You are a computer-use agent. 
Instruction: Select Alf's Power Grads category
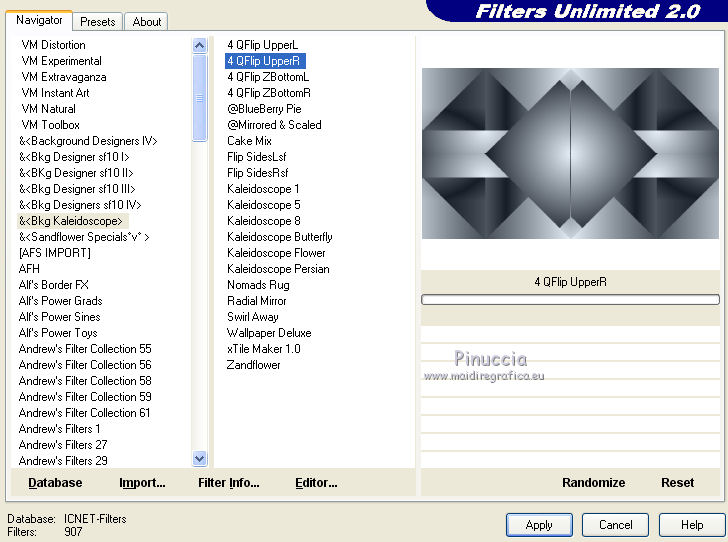tap(60, 301)
